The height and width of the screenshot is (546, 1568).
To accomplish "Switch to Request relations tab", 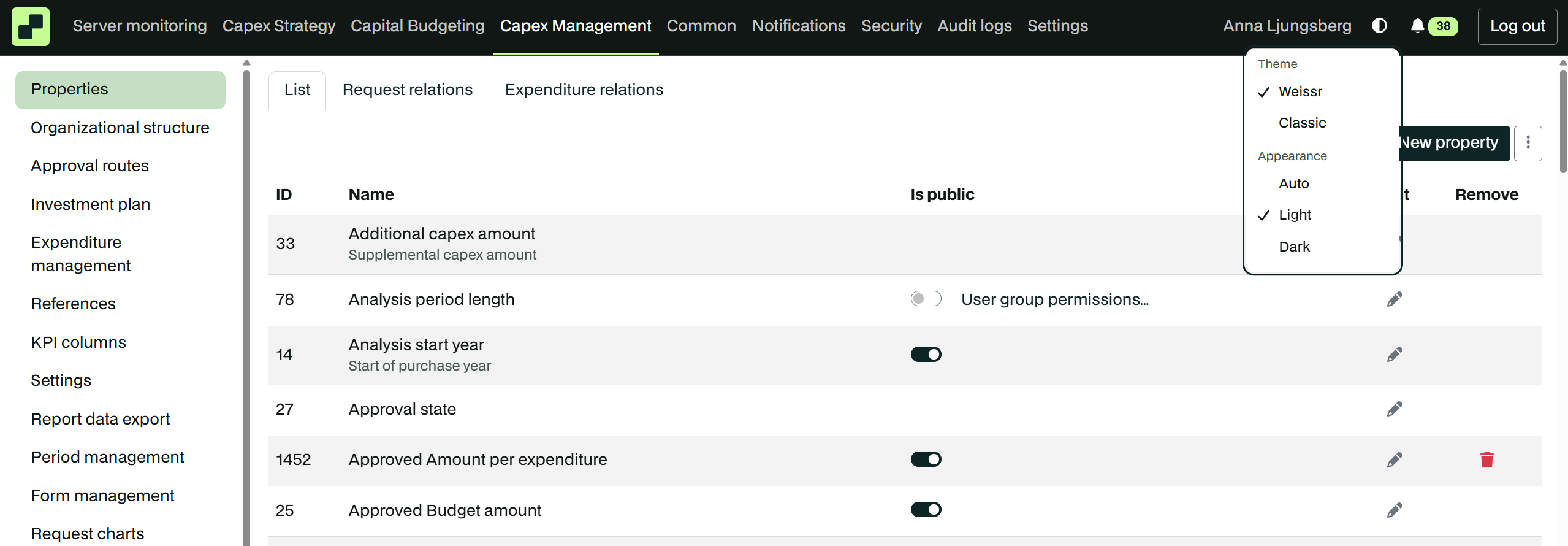I will coord(408,90).
